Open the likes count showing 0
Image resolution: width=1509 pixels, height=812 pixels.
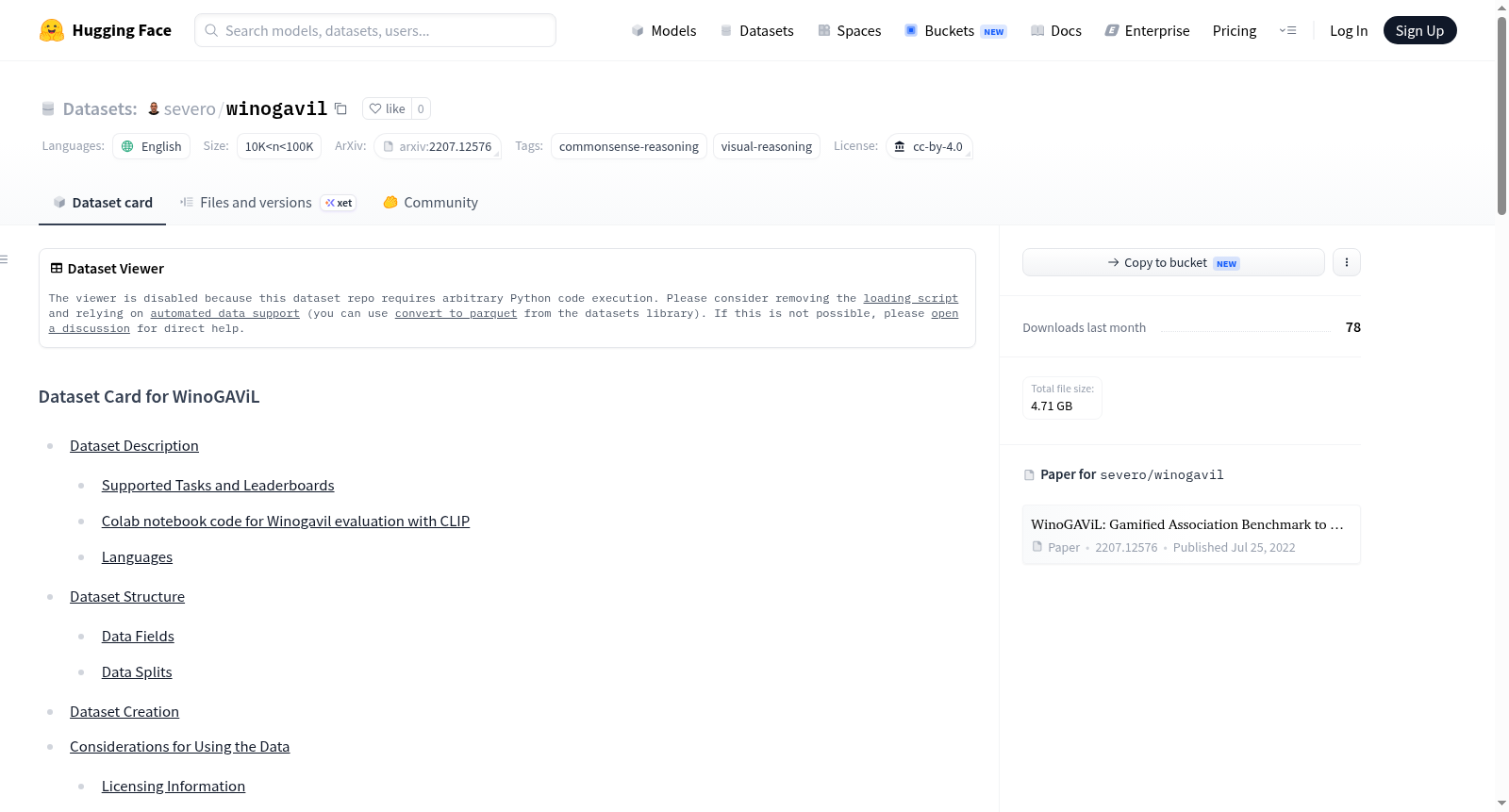click(421, 108)
